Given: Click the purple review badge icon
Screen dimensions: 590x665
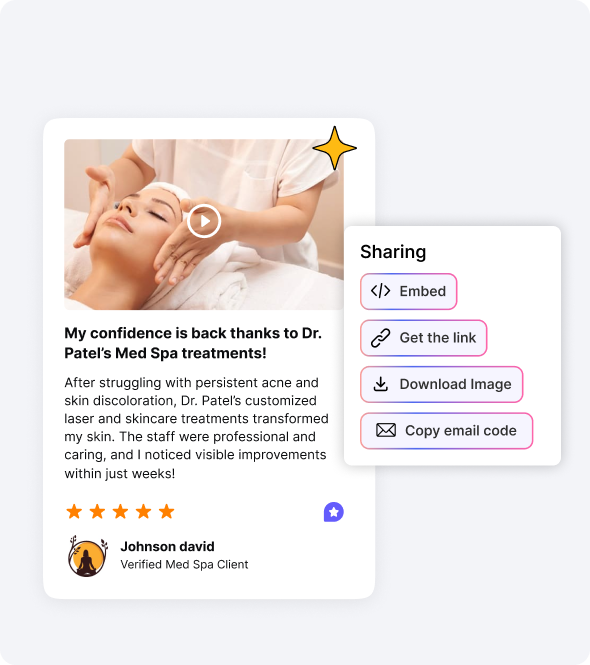Looking at the screenshot, I should coord(334,512).
